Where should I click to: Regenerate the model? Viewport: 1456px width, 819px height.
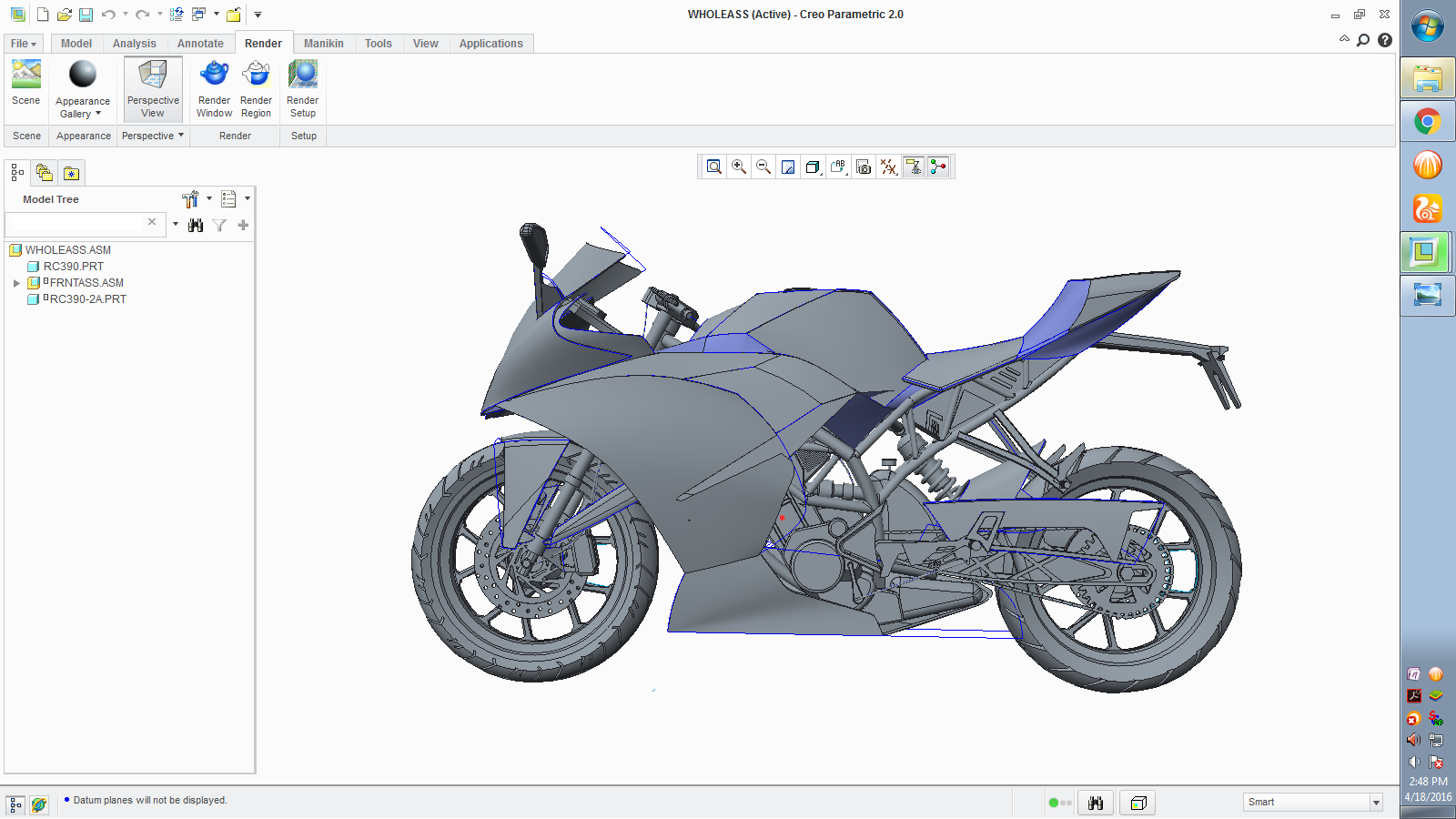coord(177,15)
